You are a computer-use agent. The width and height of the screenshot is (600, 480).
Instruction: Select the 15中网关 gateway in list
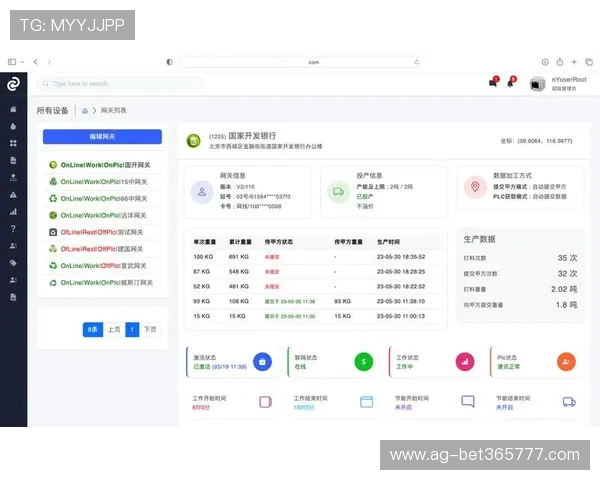pos(103,182)
